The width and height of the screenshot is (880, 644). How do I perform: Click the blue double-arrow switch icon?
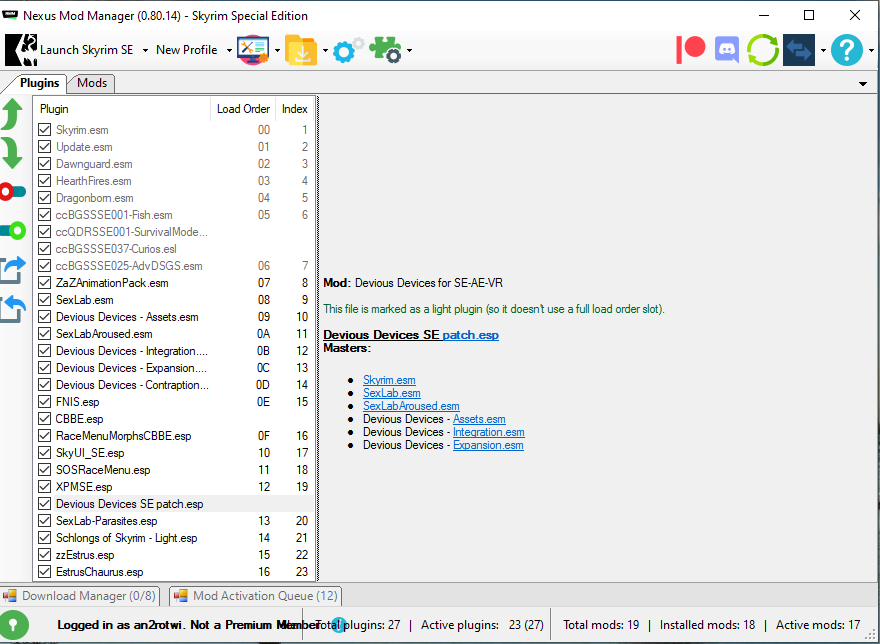point(799,50)
